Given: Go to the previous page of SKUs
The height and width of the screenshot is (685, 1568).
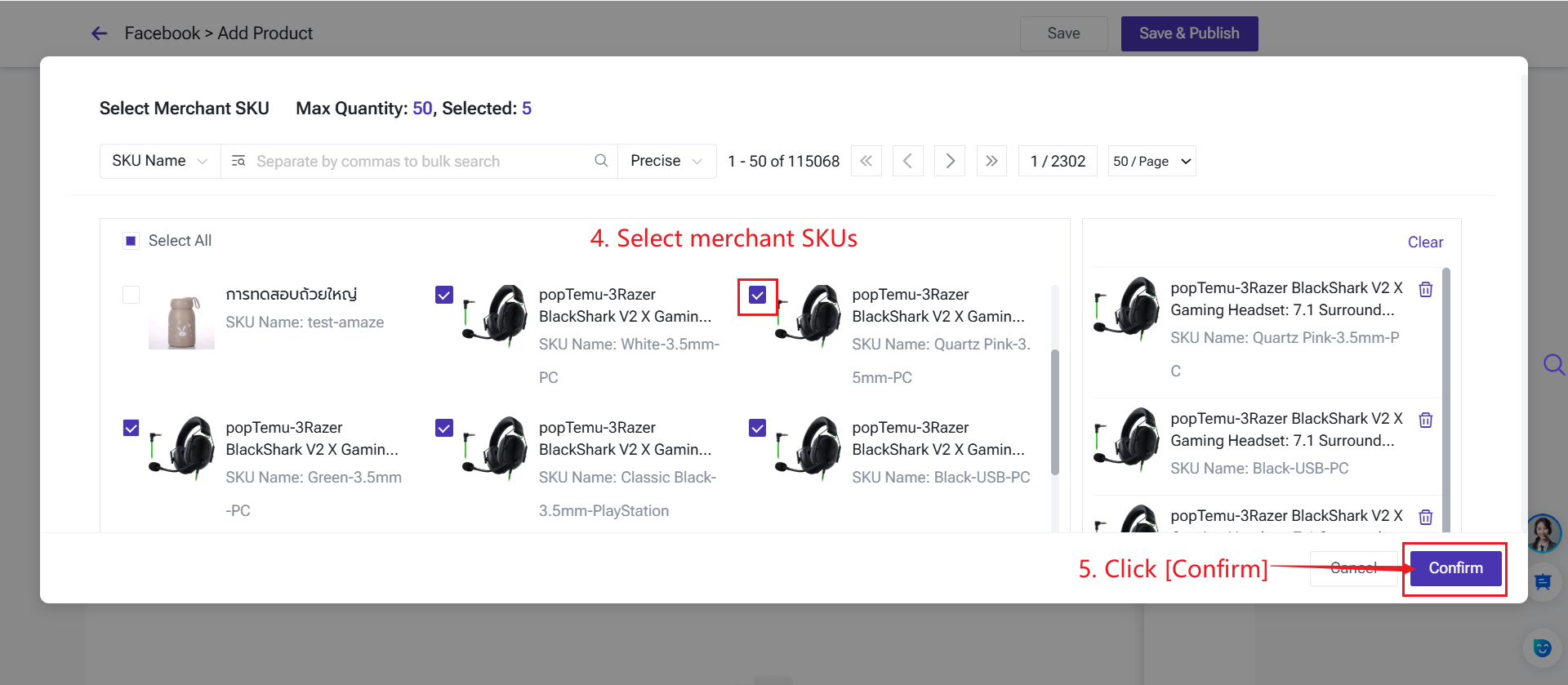Looking at the screenshot, I should 907,161.
